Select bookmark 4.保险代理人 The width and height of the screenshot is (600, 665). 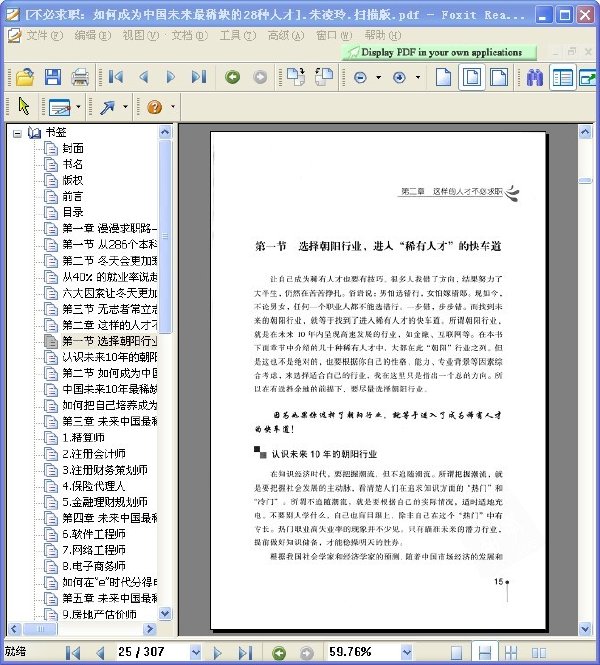[94, 486]
